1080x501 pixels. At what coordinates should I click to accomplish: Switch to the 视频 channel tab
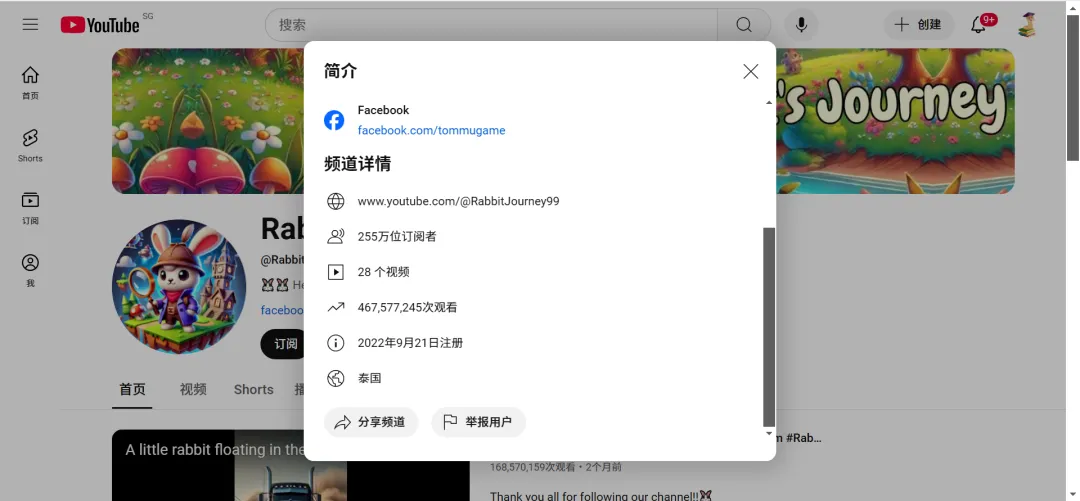point(193,389)
